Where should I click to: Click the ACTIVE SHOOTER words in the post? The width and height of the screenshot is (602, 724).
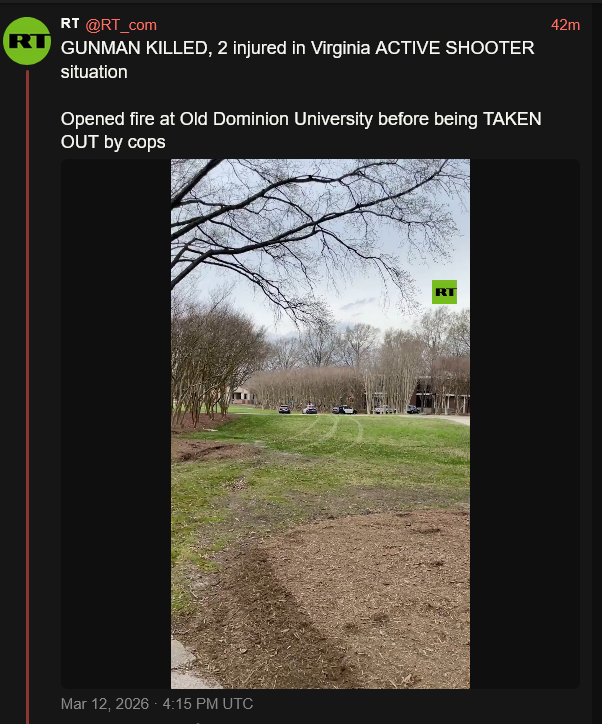[x=455, y=48]
